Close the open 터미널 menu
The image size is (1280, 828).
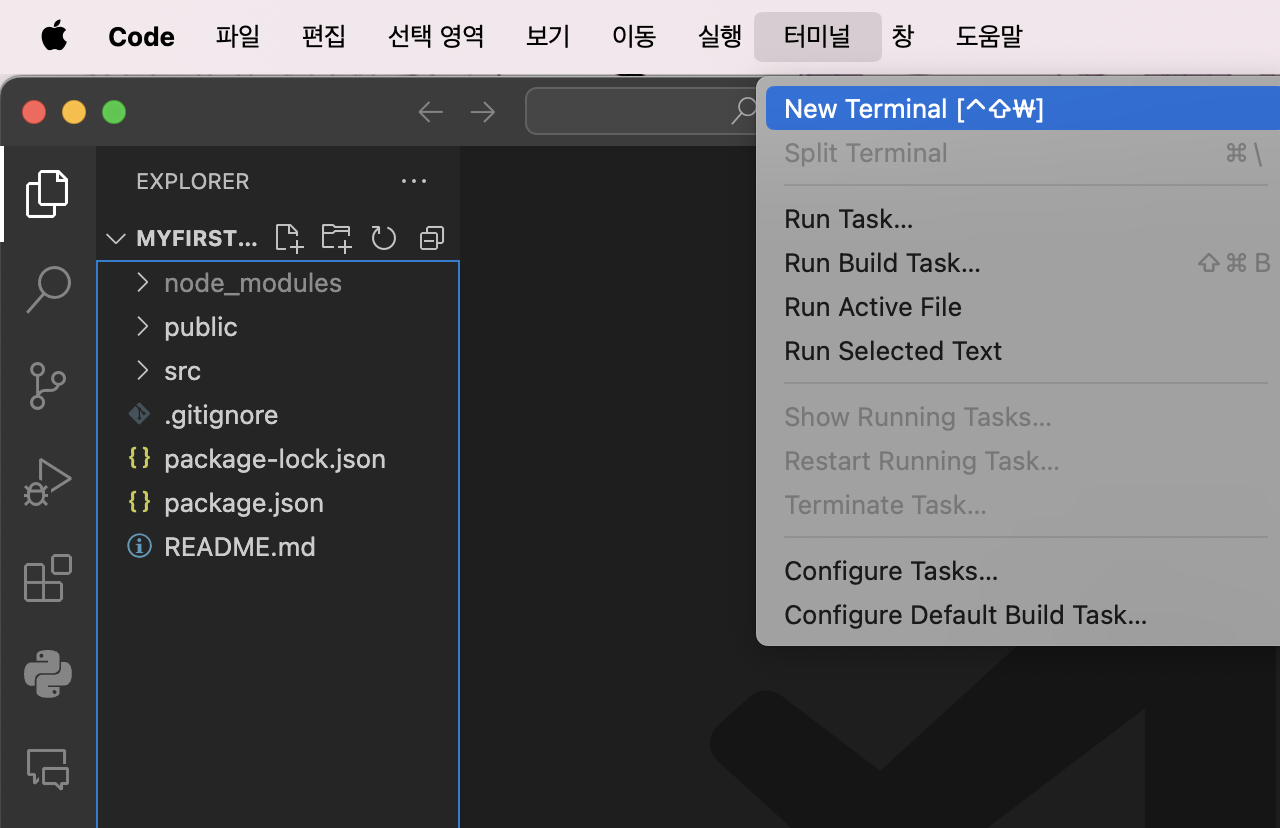(x=818, y=37)
